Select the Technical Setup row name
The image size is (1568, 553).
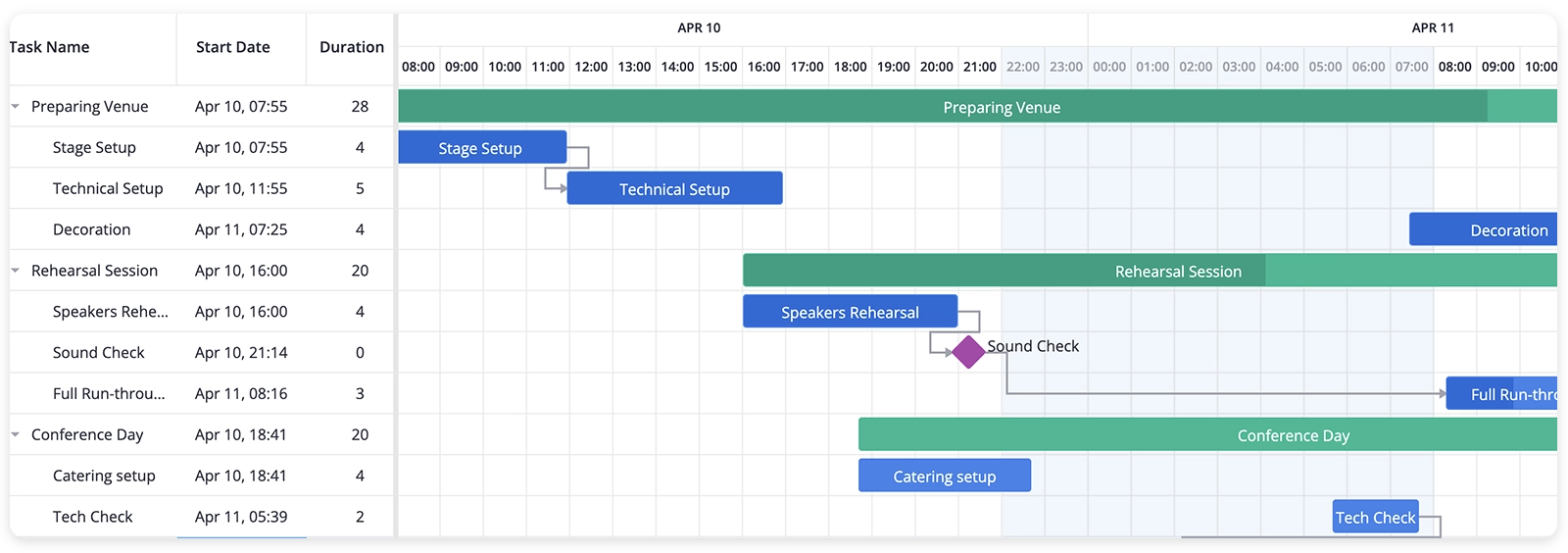tap(108, 188)
